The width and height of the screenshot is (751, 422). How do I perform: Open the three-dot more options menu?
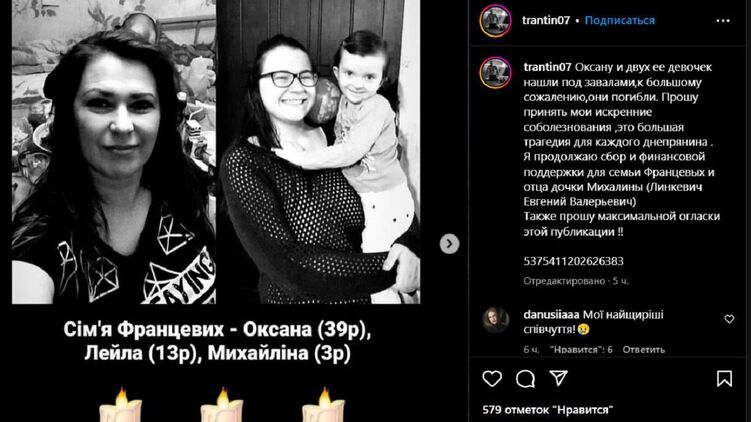723,21
